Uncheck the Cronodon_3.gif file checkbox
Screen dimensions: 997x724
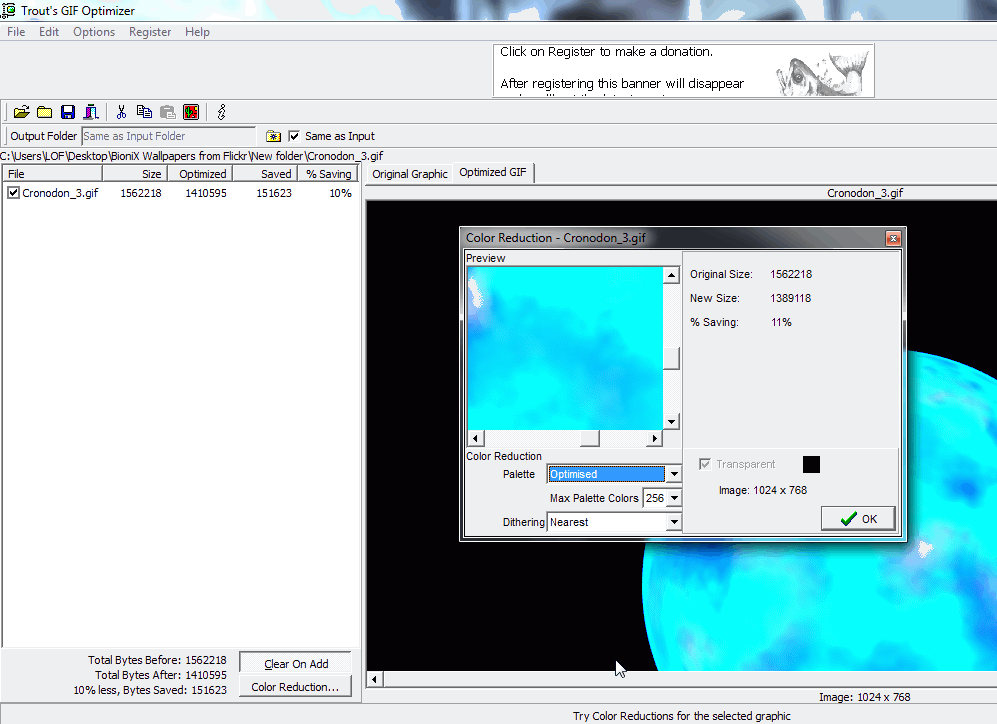pos(13,193)
